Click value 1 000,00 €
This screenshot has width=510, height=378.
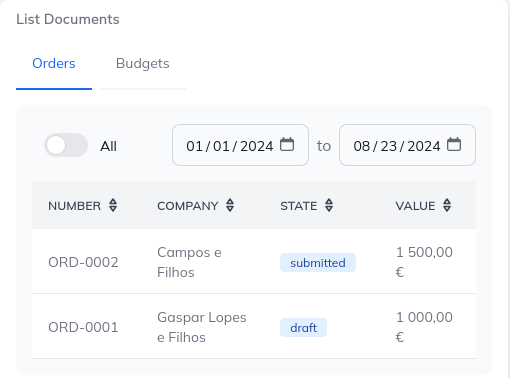pyautogui.click(x=424, y=327)
